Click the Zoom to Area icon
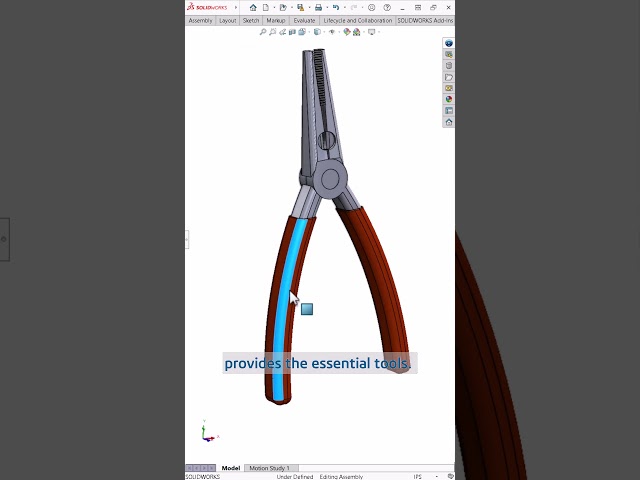Image resolution: width=640 pixels, height=480 pixels. [273, 32]
